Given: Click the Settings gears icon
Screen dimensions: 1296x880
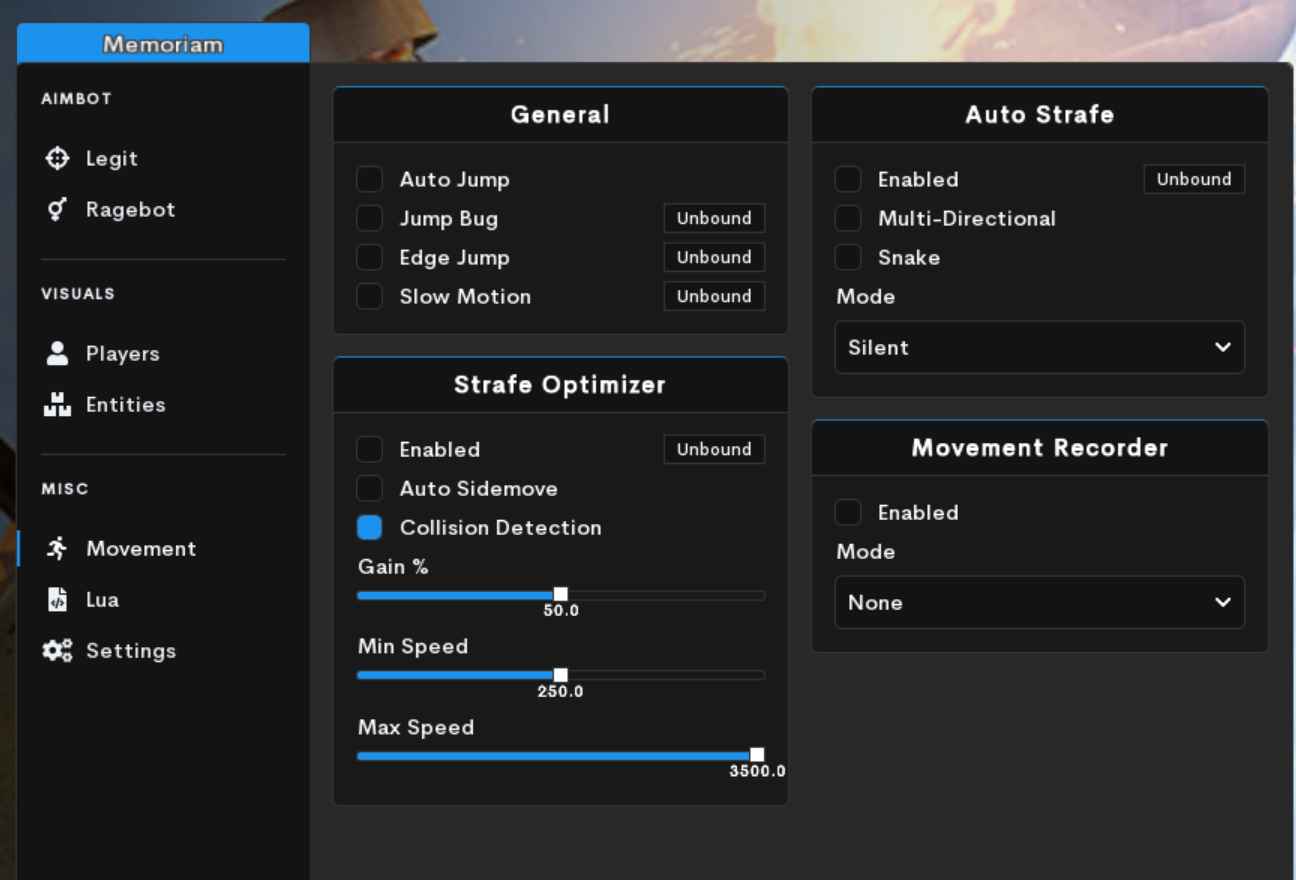Looking at the screenshot, I should click(x=57, y=650).
